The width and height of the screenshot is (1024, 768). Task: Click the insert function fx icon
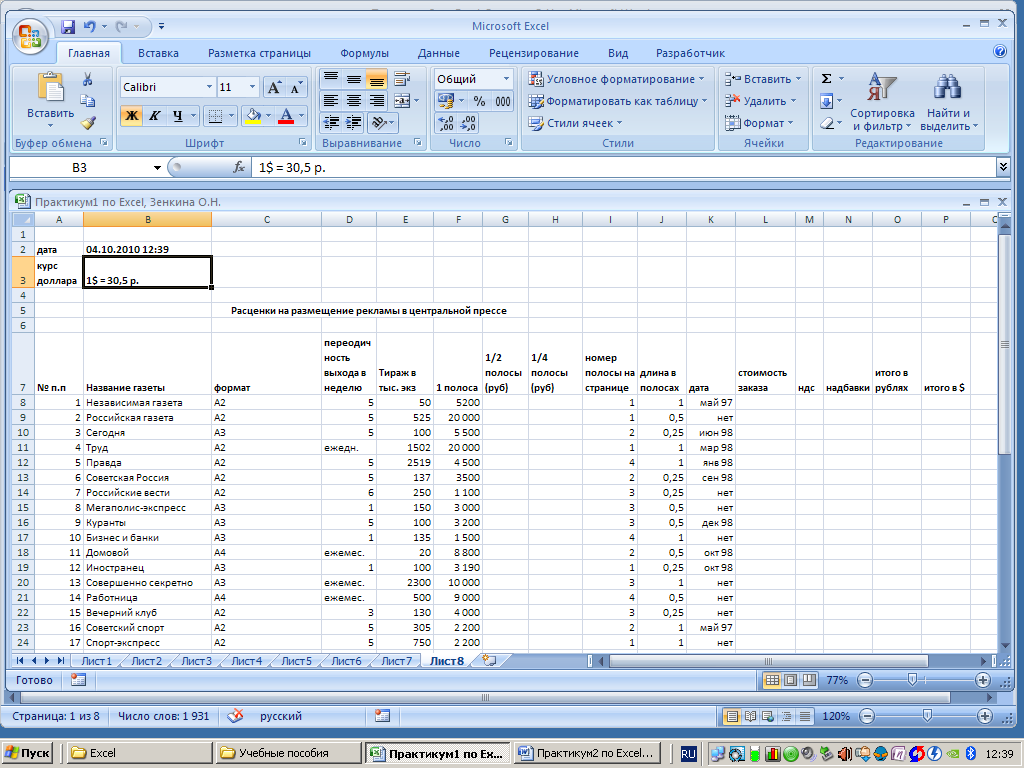click(240, 168)
